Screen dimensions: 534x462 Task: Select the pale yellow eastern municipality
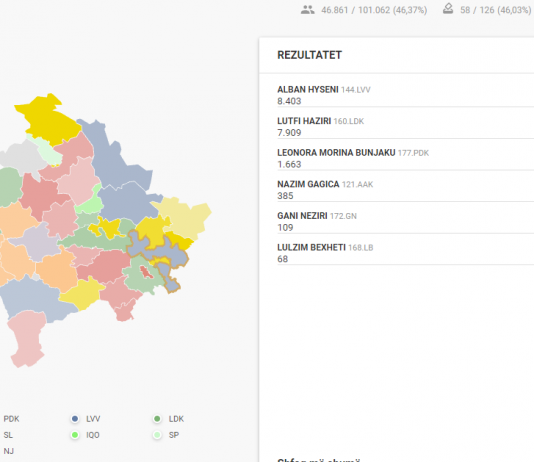click(x=186, y=216)
